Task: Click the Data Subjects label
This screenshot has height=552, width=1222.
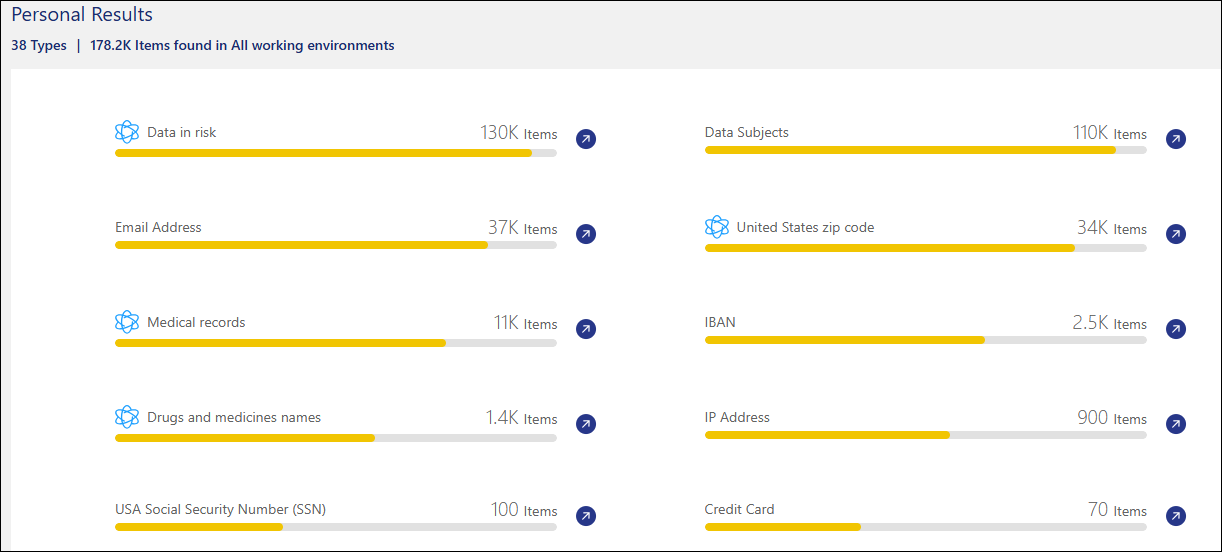Action: point(746,132)
